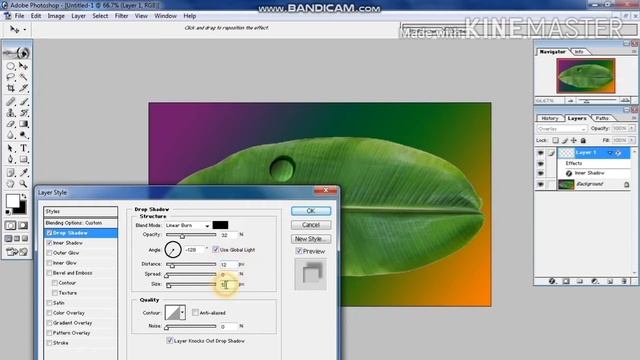Enable Satin checkbox
Viewport: 640px width, 360px height.
click(49, 303)
